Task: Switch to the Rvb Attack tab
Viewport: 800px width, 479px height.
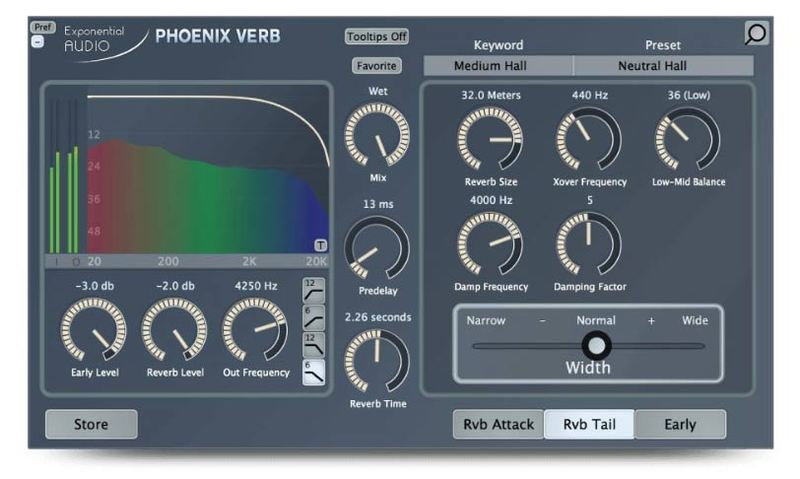Action: click(x=498, y=424)
